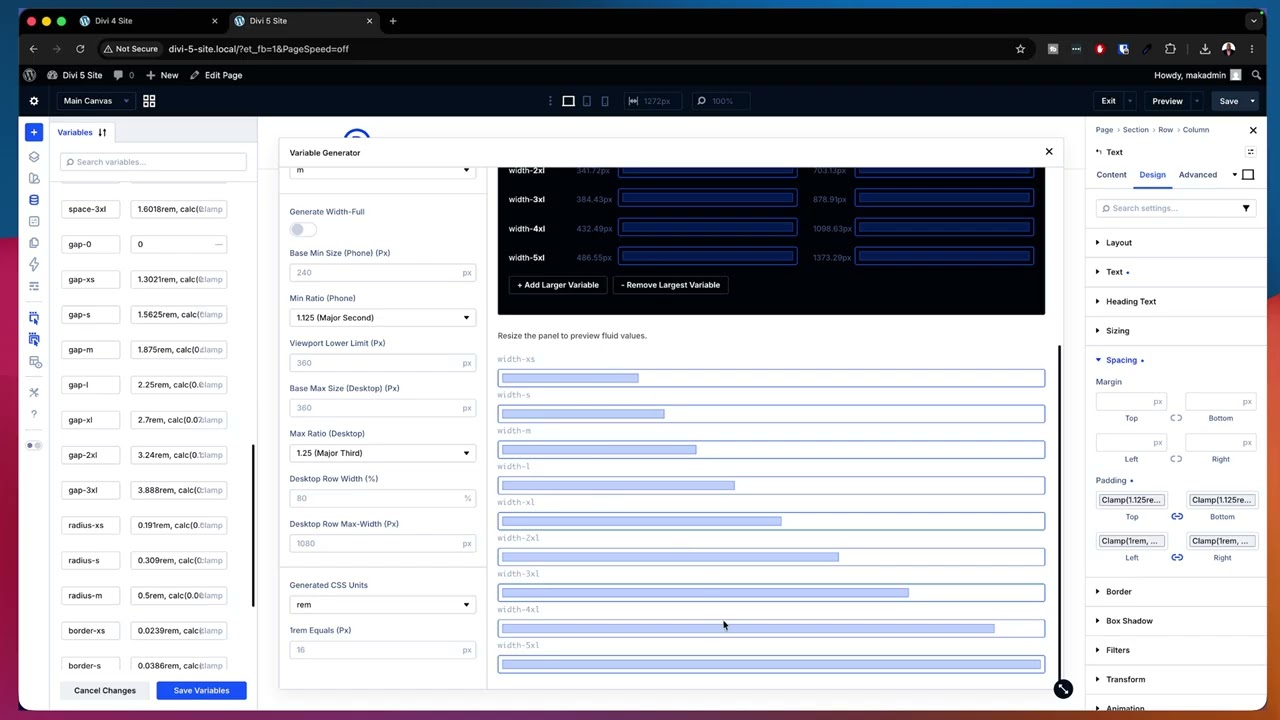Open the Main Canvas dropdown

tap(96, 101)
